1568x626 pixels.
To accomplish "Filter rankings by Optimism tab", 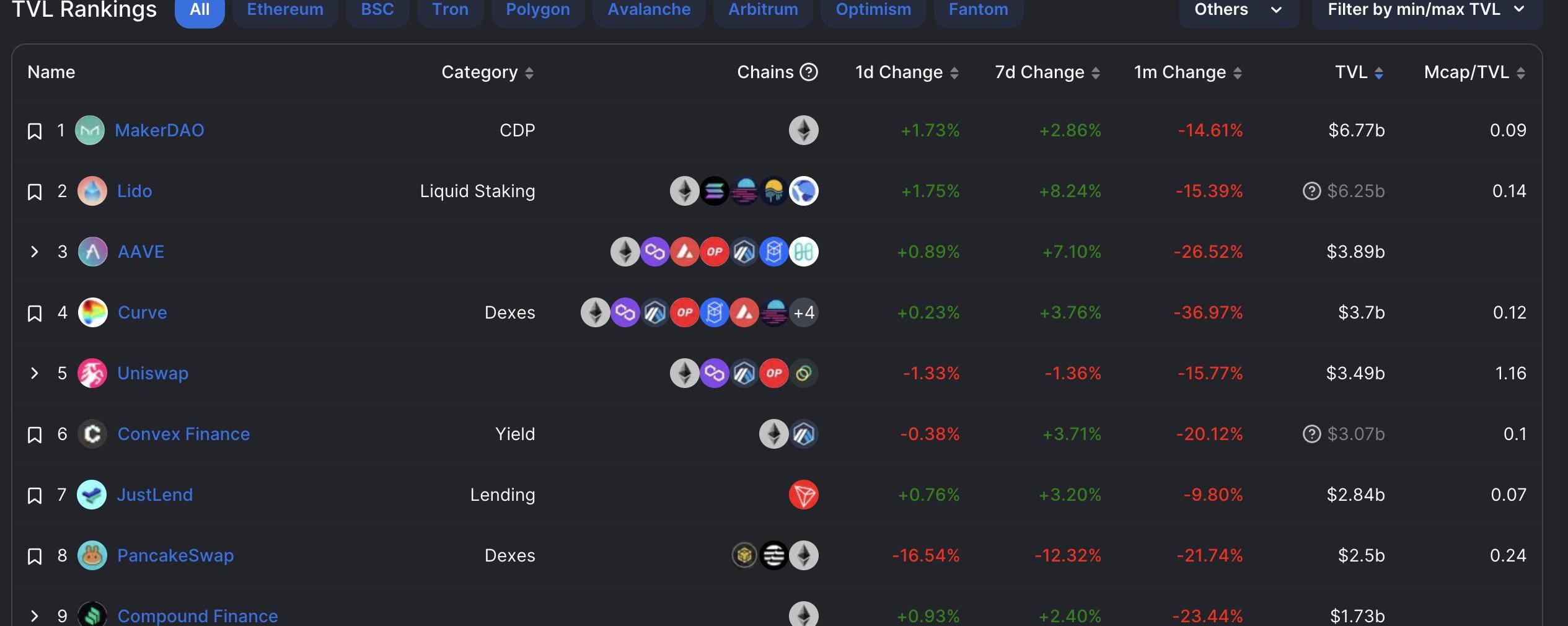I will coord(873,10).
